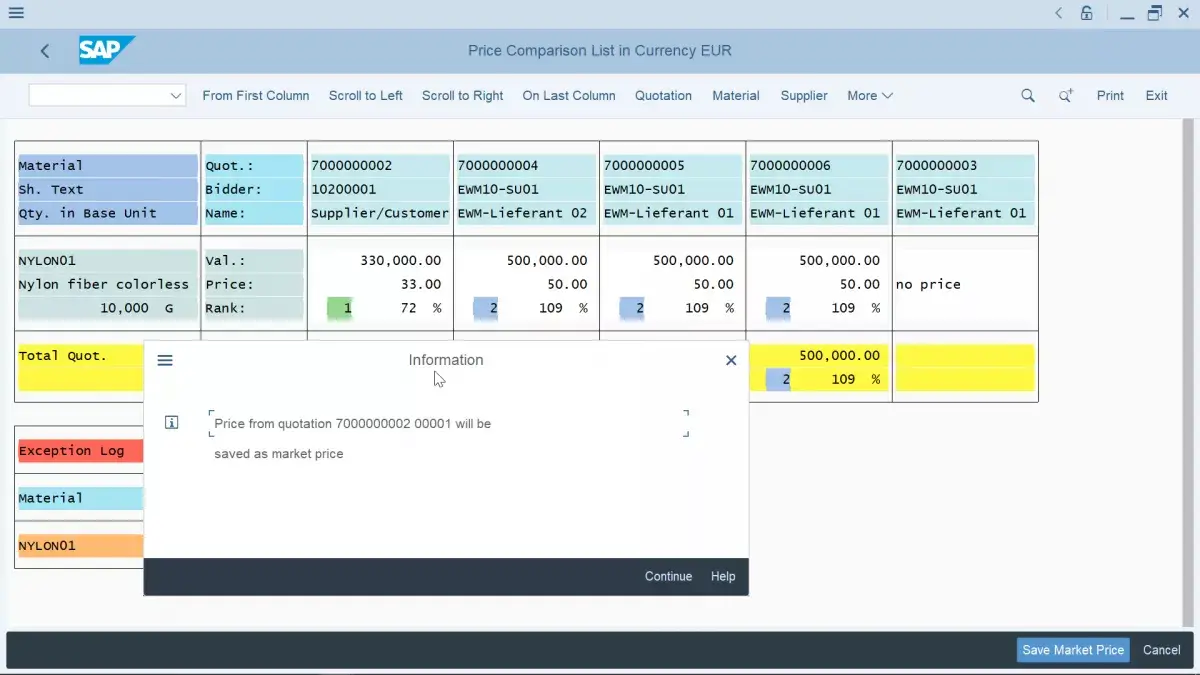Click EWM-Lieferant 02 name cell

(526, 213)
